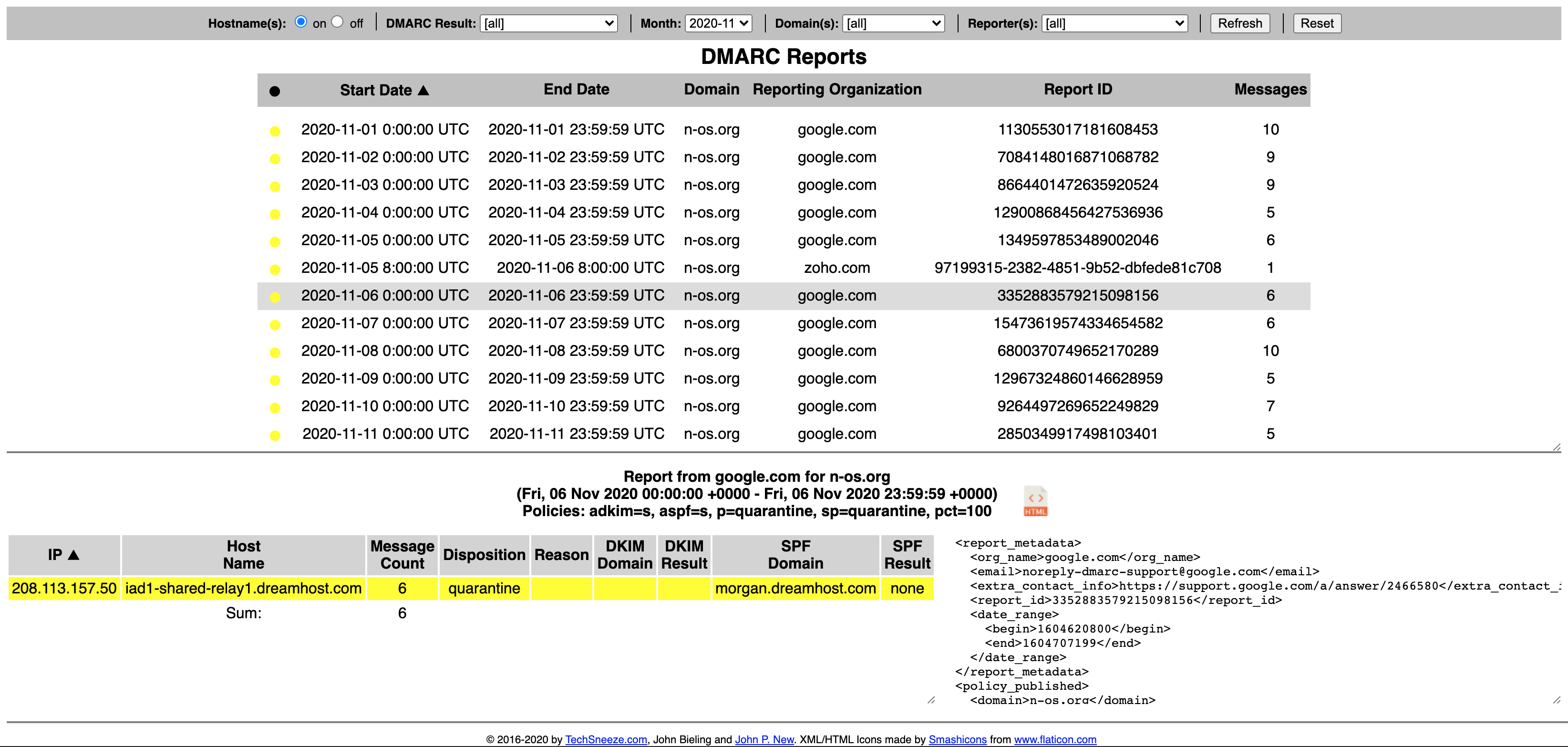
Task: Click the HTML view icon
Action: coord(1035,501)
